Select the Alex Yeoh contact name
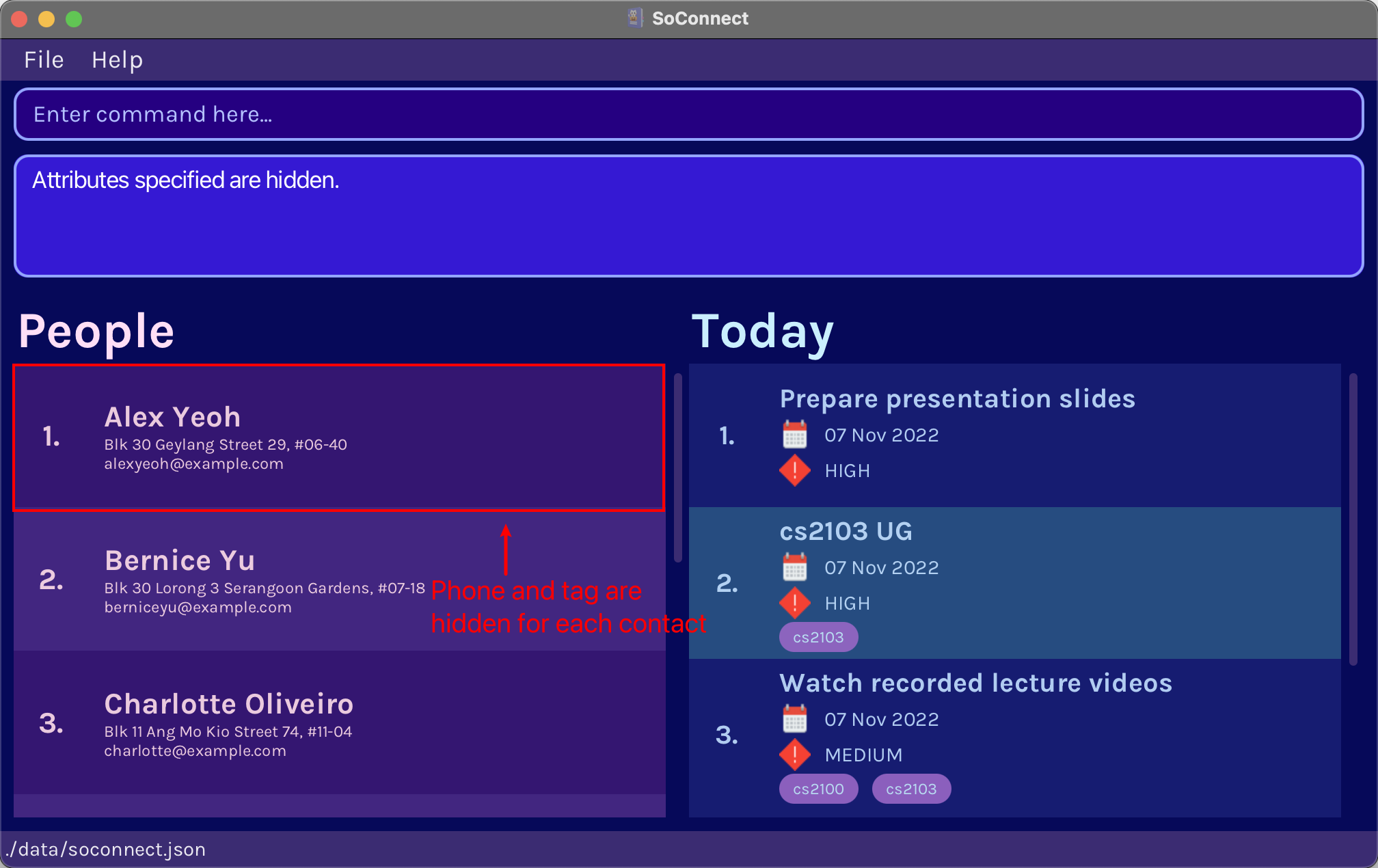1378x868 pixels. [x=172, y=417]
